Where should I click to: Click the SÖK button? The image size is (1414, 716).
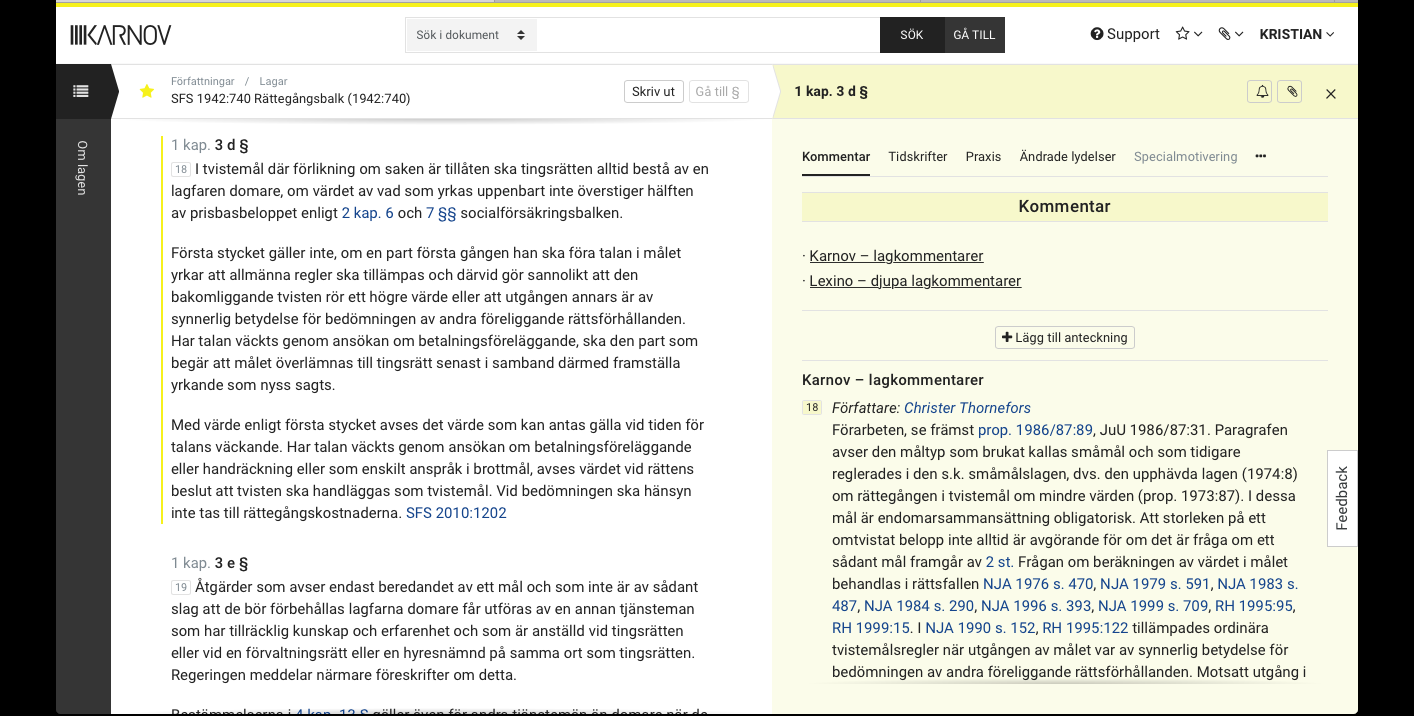tap(912, 35)
